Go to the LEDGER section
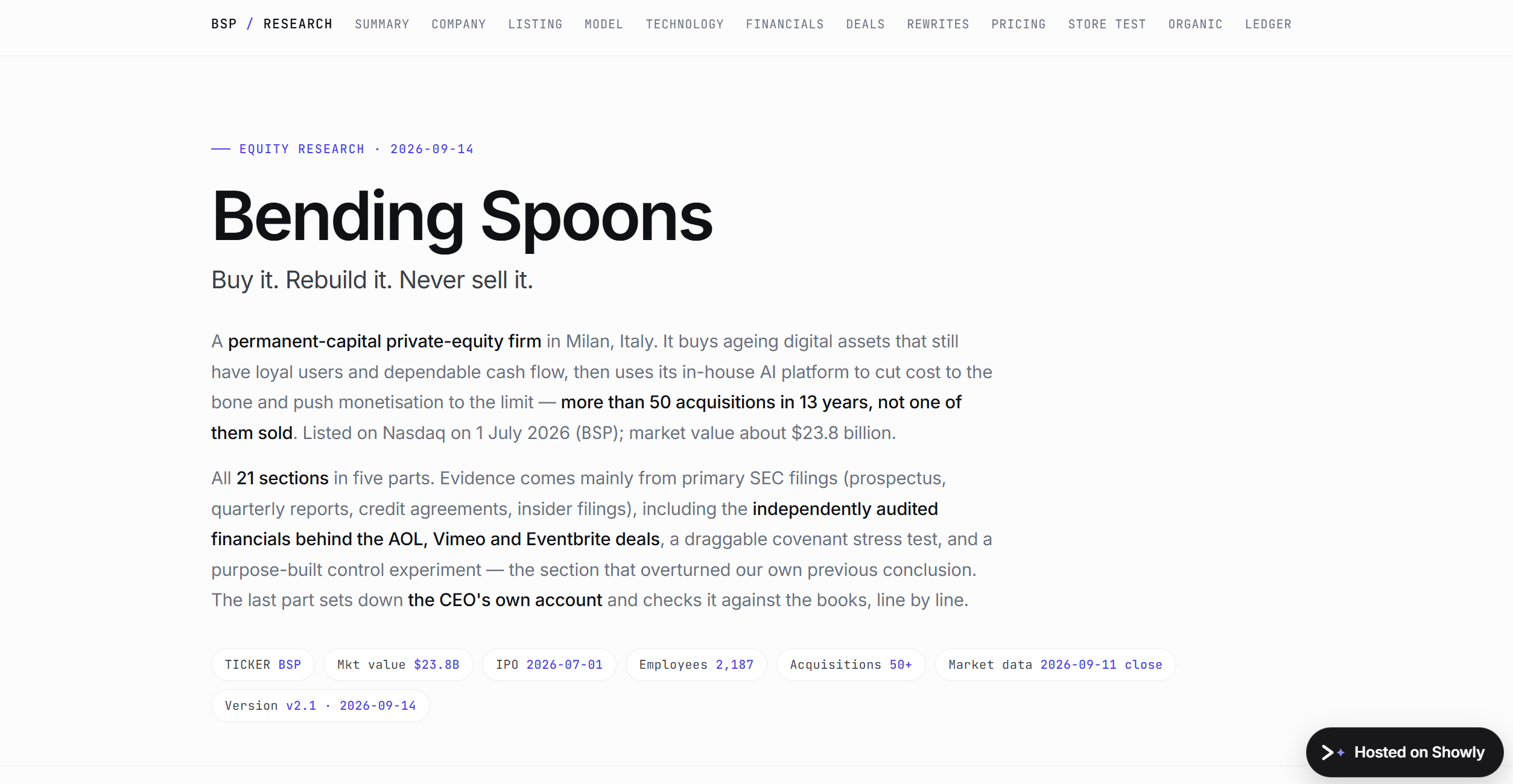 [x=1268, y=24]
